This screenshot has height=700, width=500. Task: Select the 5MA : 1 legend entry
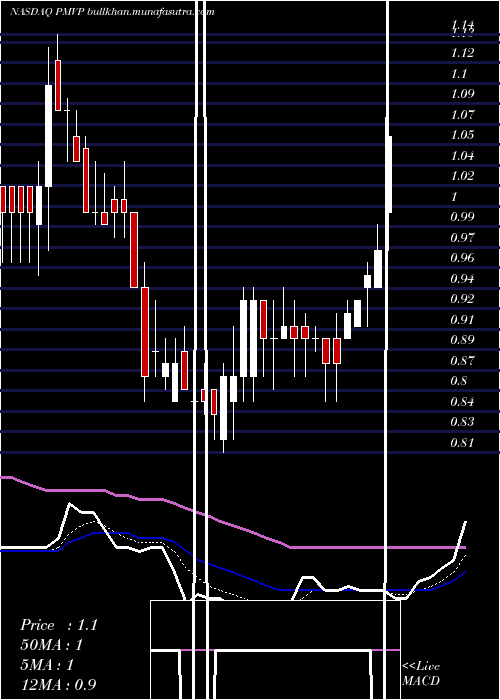[47, 665]
